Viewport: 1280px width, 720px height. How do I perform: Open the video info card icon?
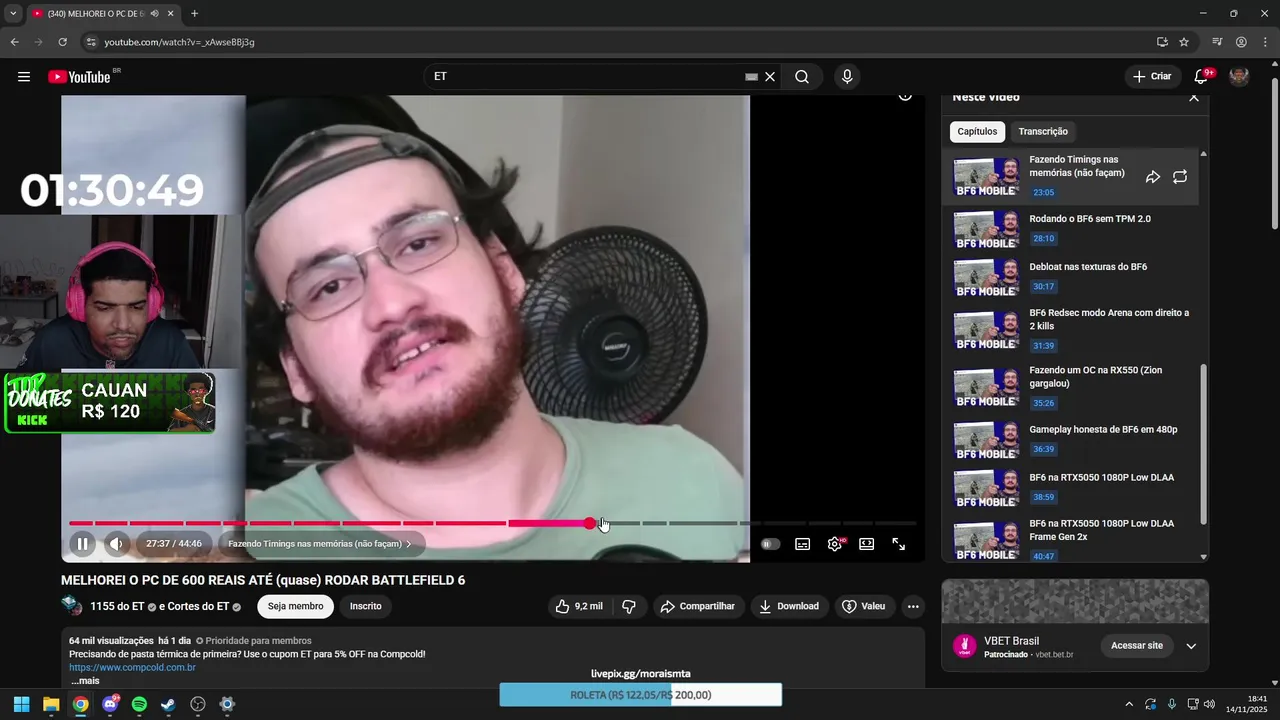[905, 96]
